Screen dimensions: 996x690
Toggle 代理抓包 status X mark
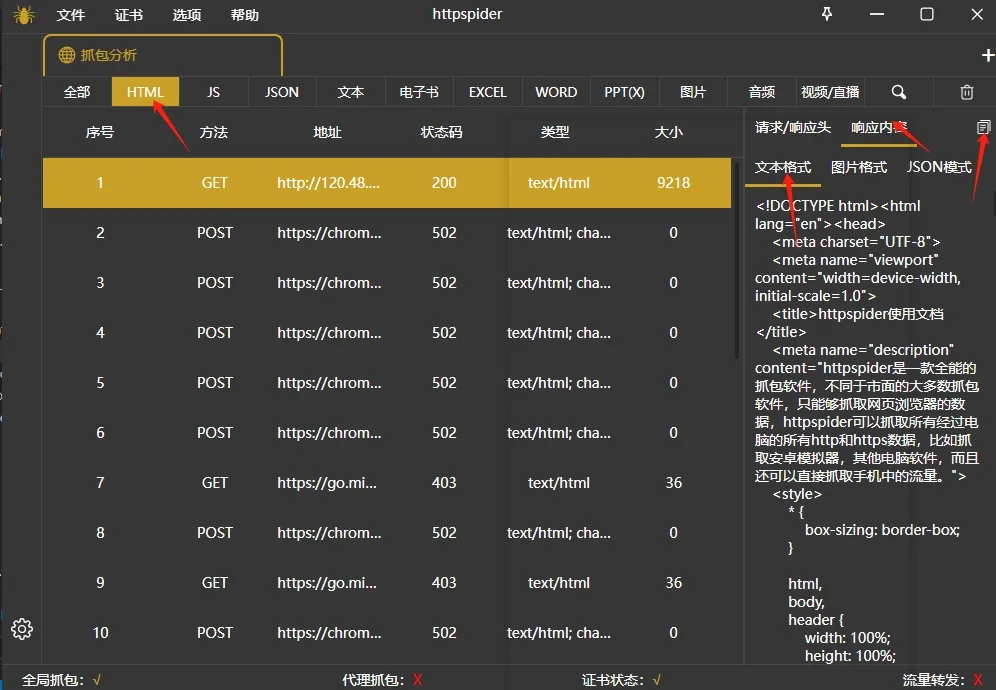click(417, 680)
